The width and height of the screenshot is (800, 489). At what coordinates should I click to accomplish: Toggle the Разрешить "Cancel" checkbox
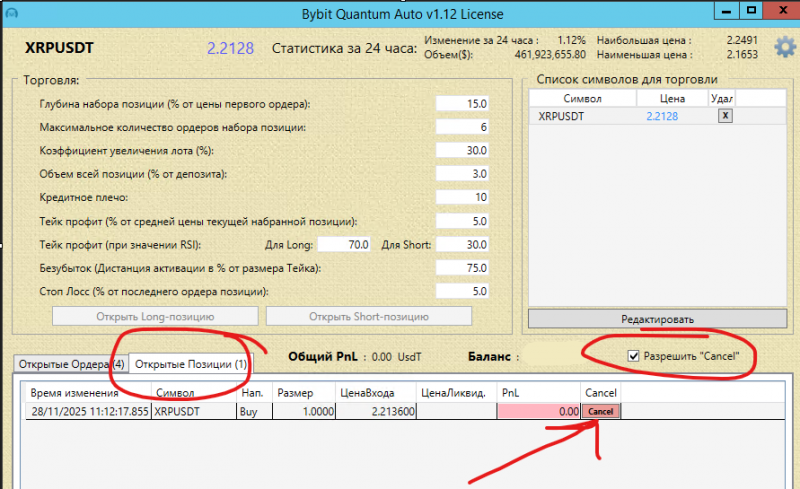[633, 356]
